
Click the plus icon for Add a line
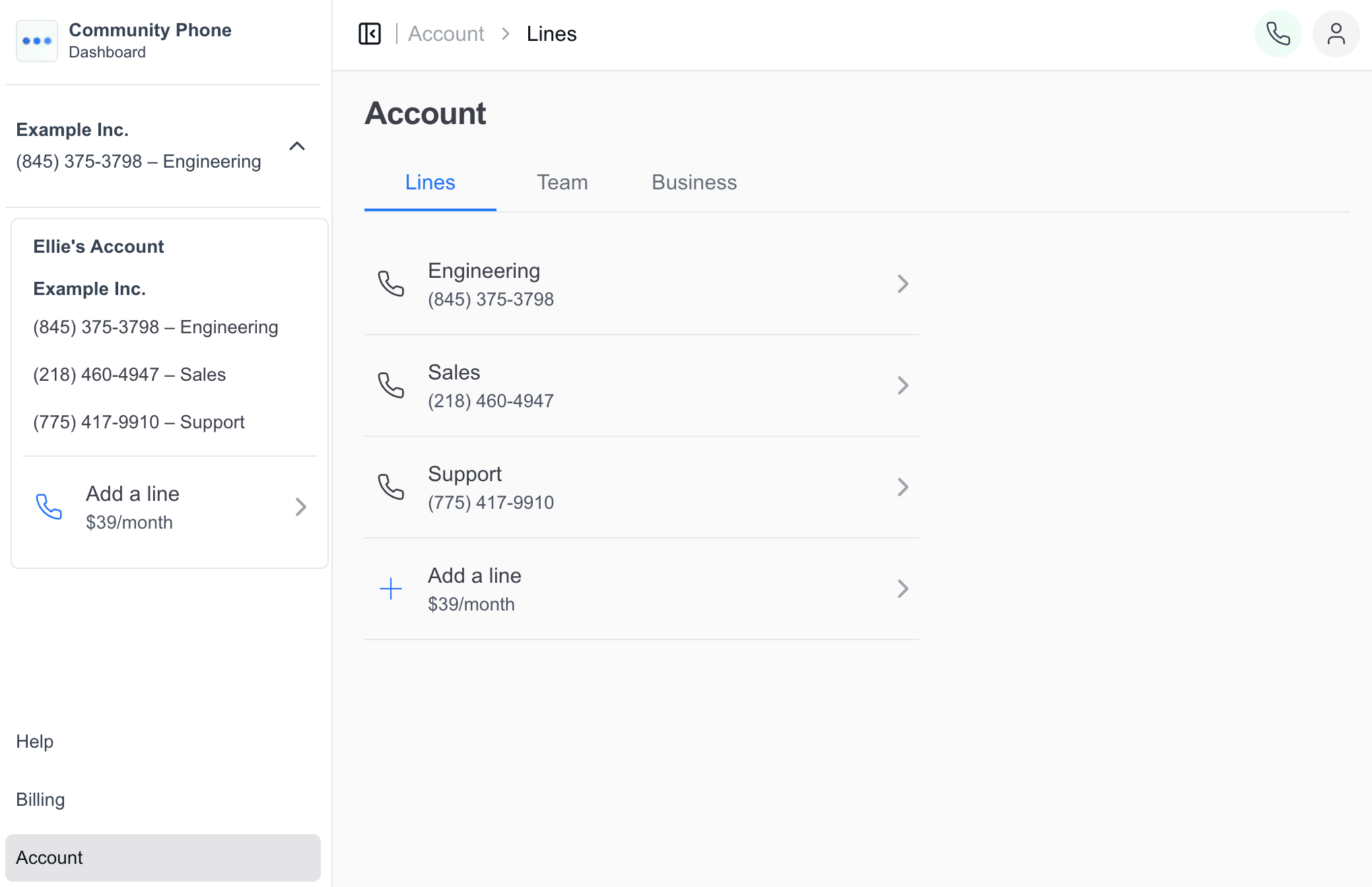391,589
